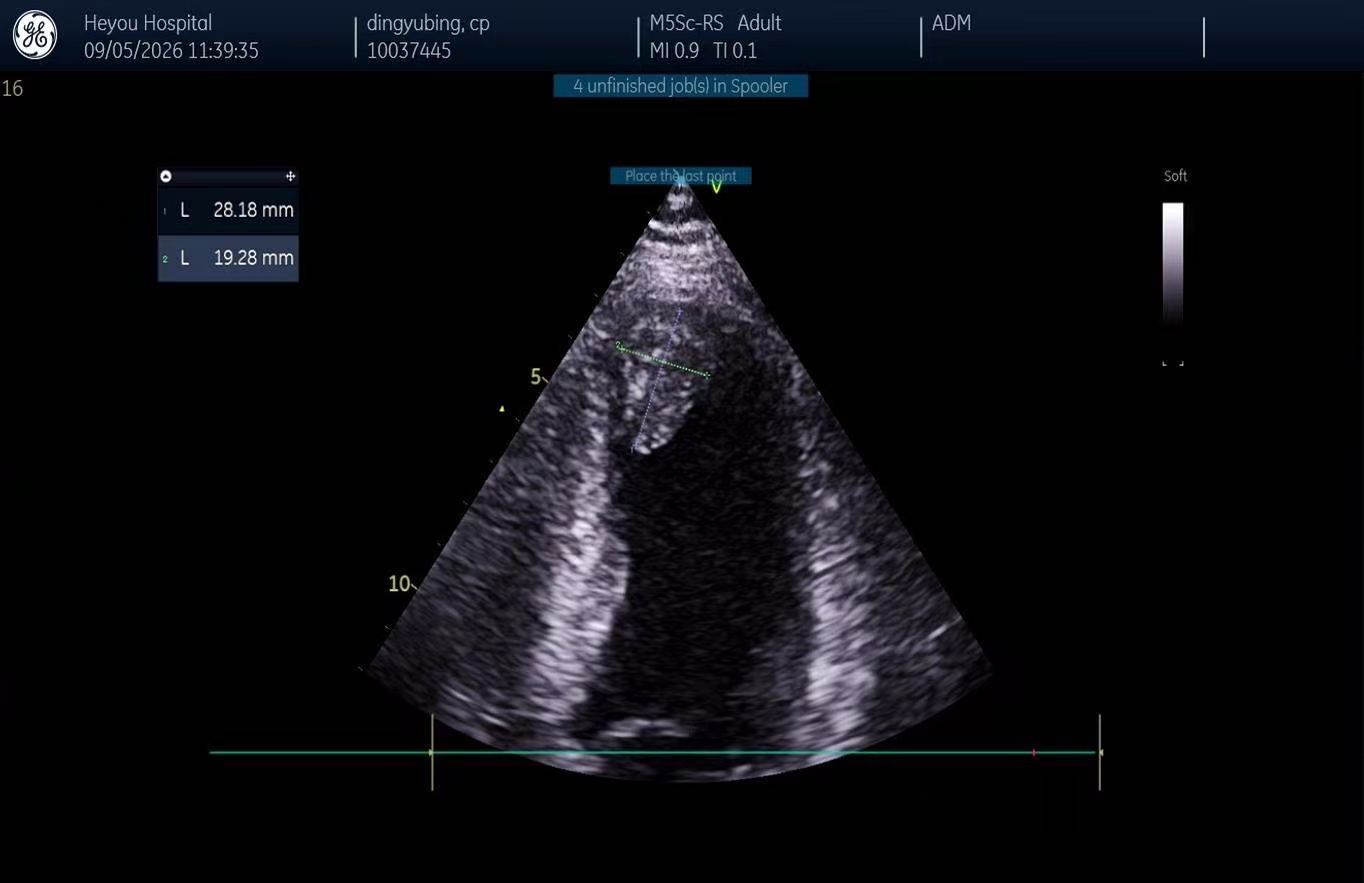This screenshot has height=883, width=1364.
Task: Open the 4 unfinished jobs Spooler notice
Action: pyautogui.click(x=681, y=86)
